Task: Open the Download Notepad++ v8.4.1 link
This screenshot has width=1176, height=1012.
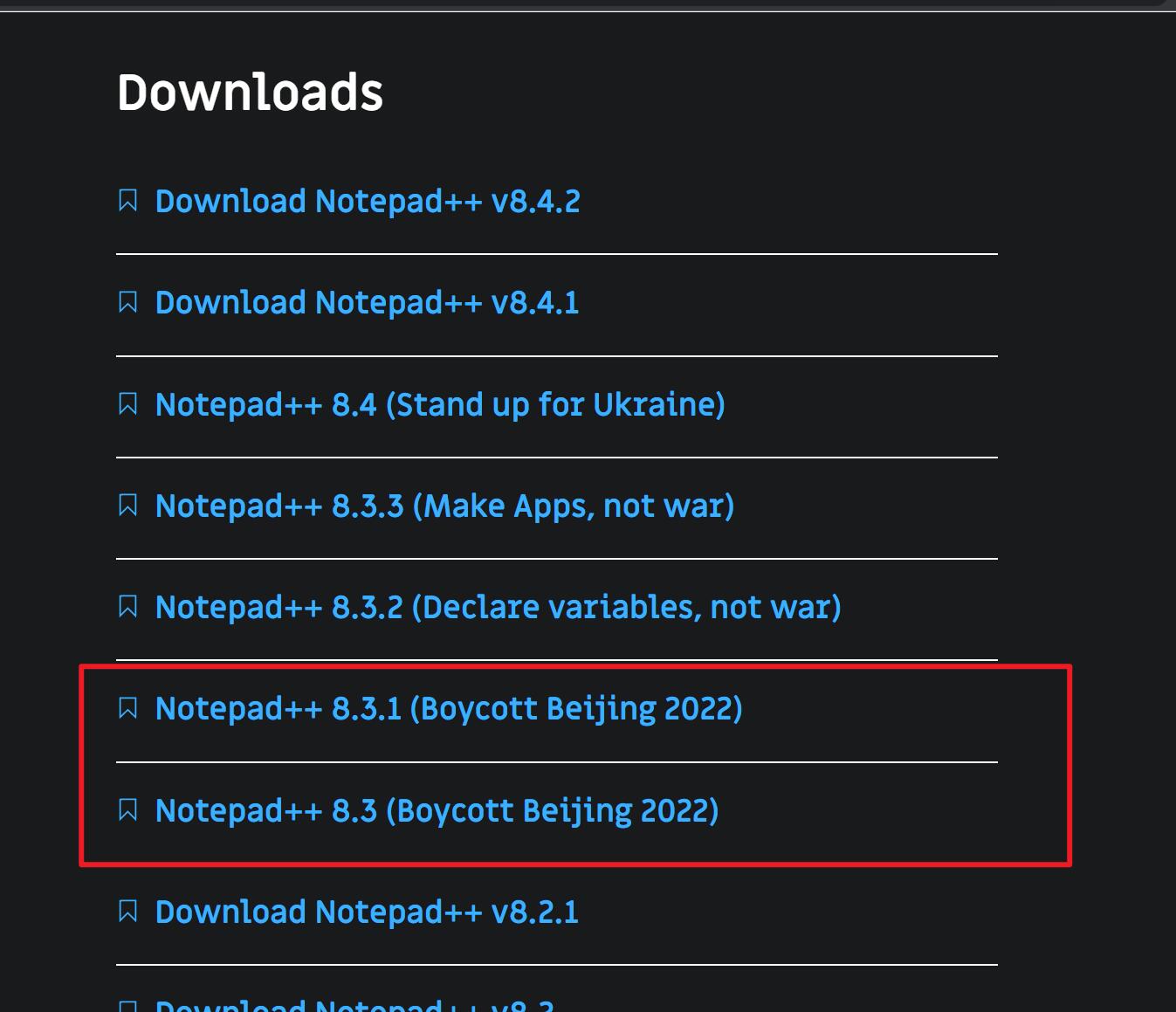Action: [367, 303]
